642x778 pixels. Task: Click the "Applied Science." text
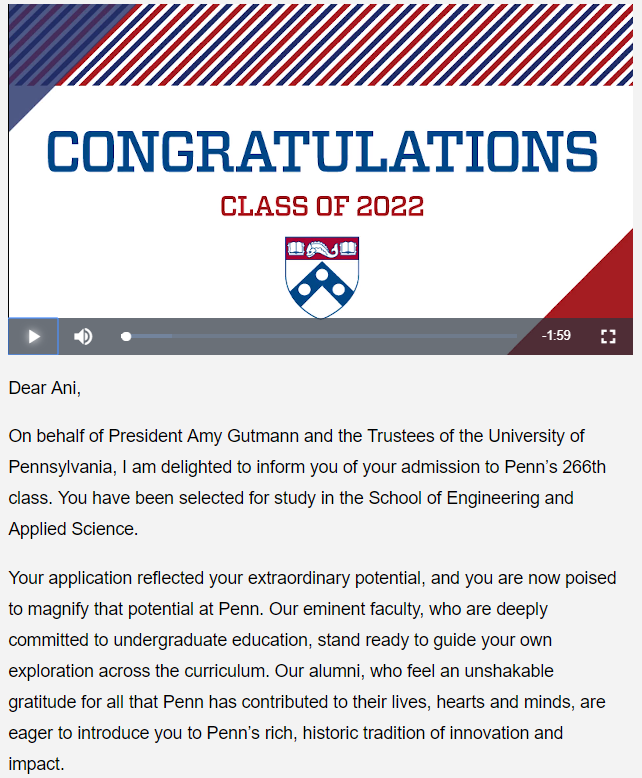[73, 529]
